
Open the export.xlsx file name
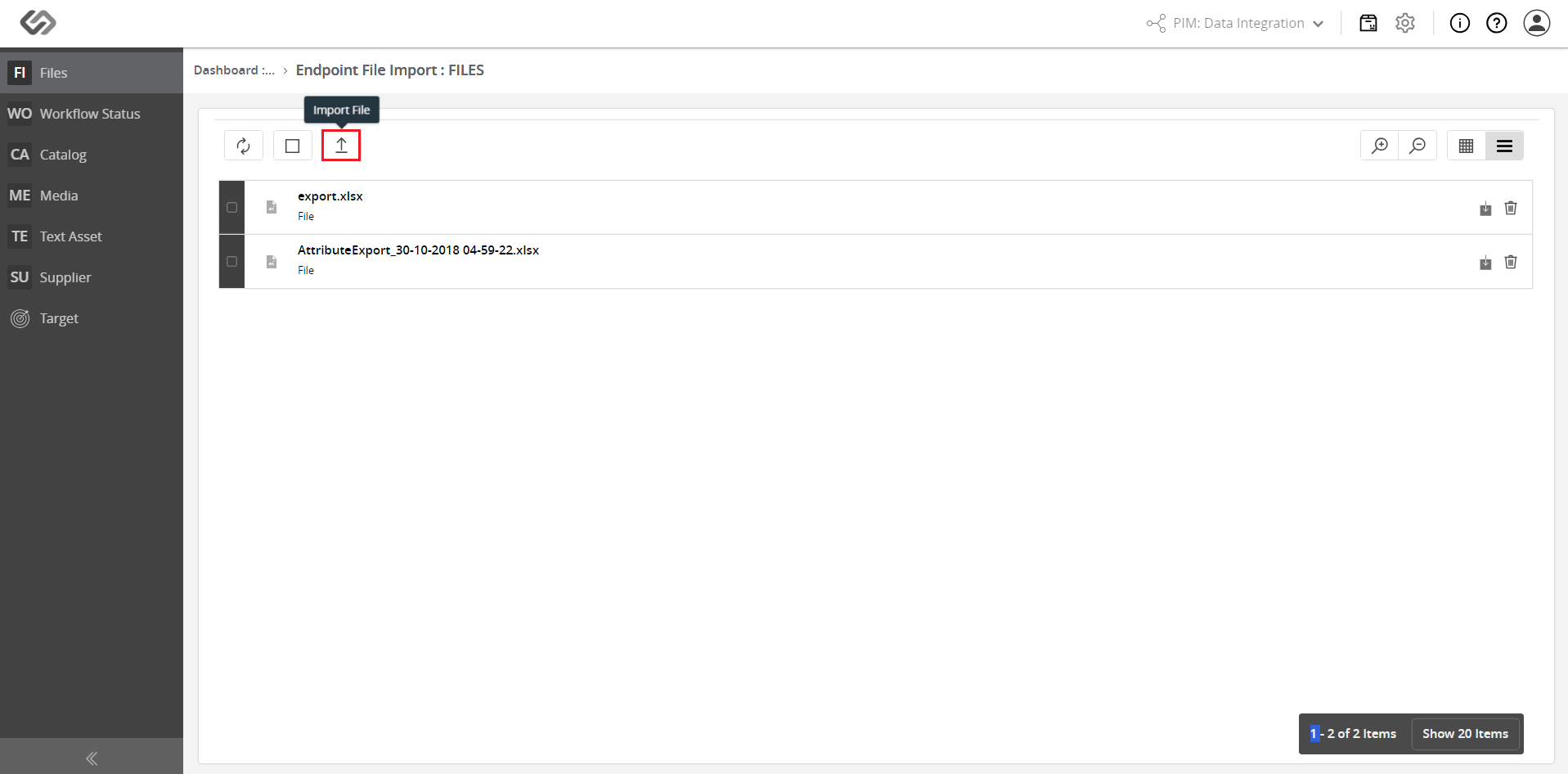[x=330, y=196]
